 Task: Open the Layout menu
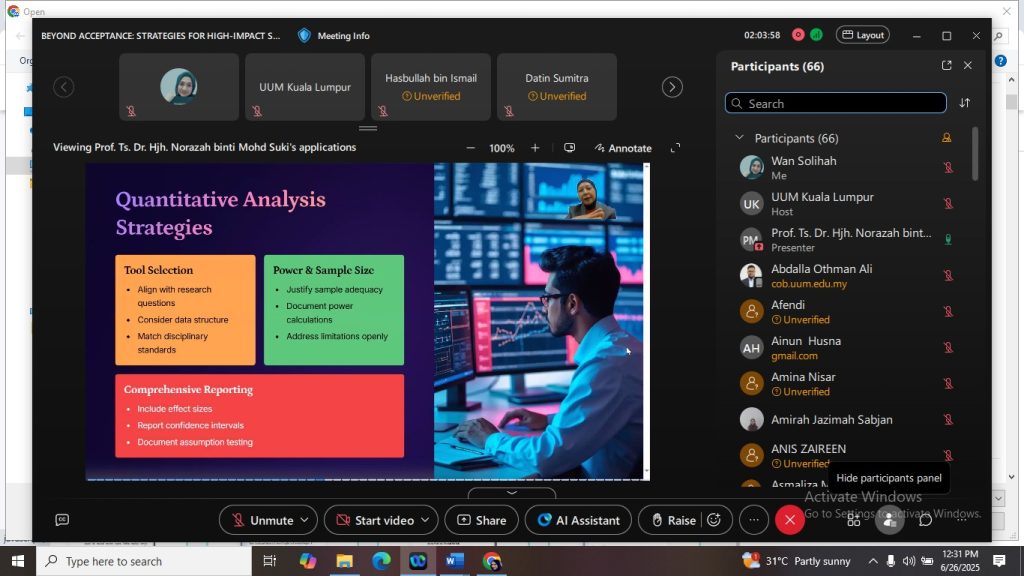862,35
